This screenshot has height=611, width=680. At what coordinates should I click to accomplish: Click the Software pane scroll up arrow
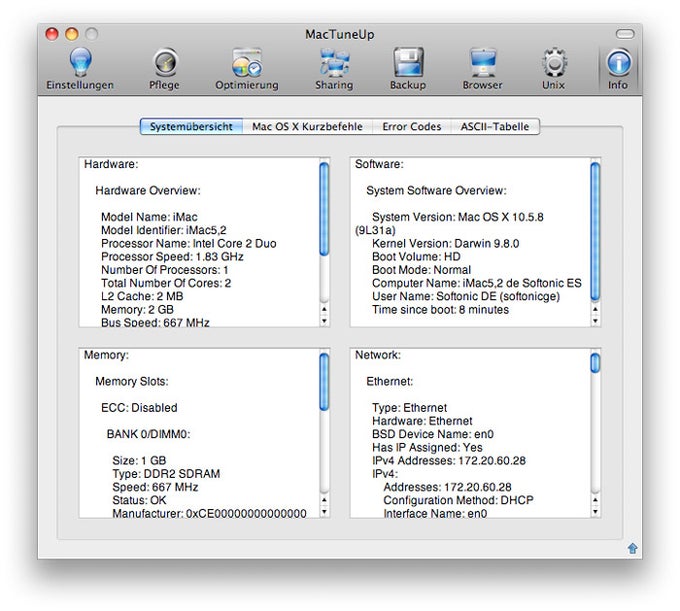(x=595, y=309)
